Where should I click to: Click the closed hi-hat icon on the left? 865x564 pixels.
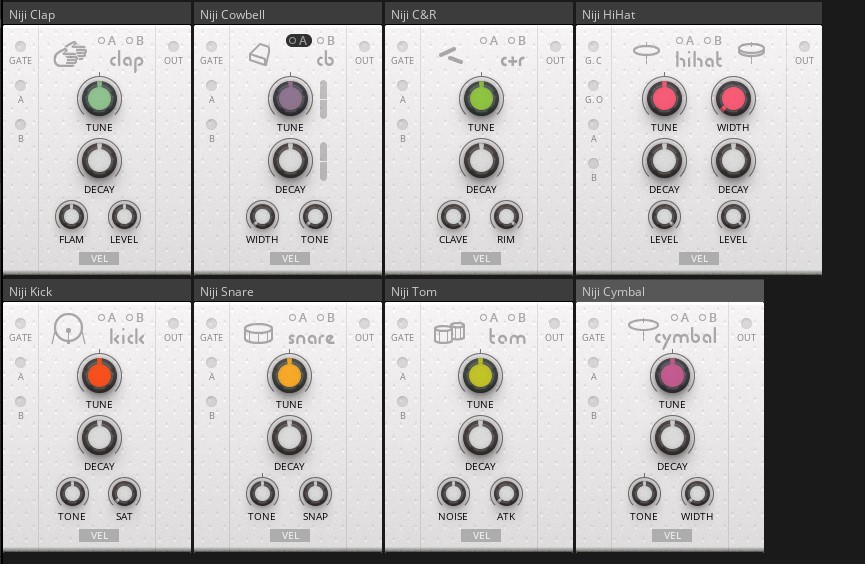click(646, 50)
